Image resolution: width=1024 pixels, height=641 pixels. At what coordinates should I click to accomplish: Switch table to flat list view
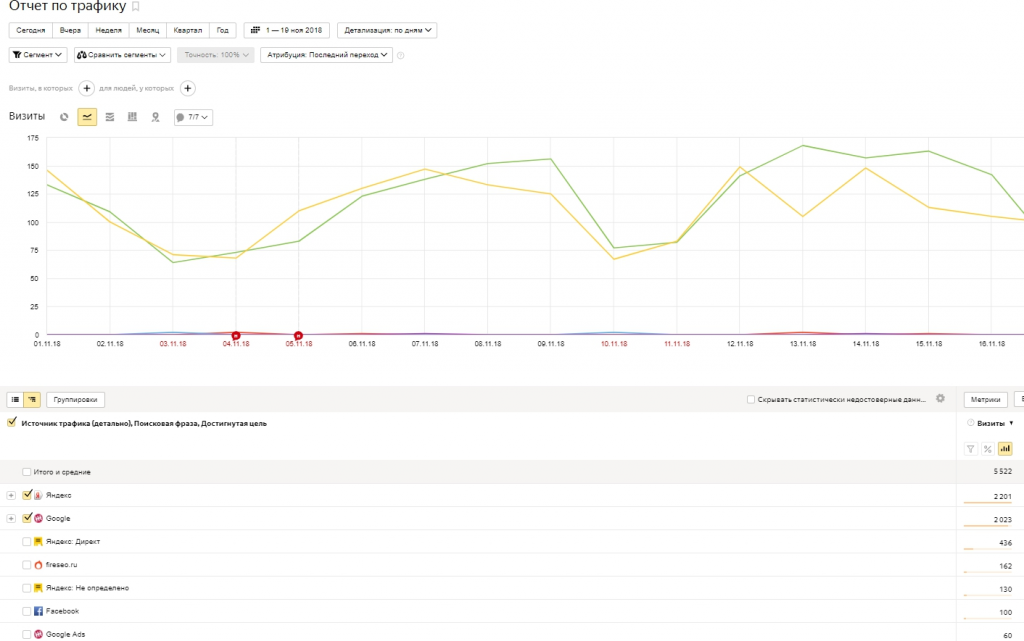(x=15, y=399)
